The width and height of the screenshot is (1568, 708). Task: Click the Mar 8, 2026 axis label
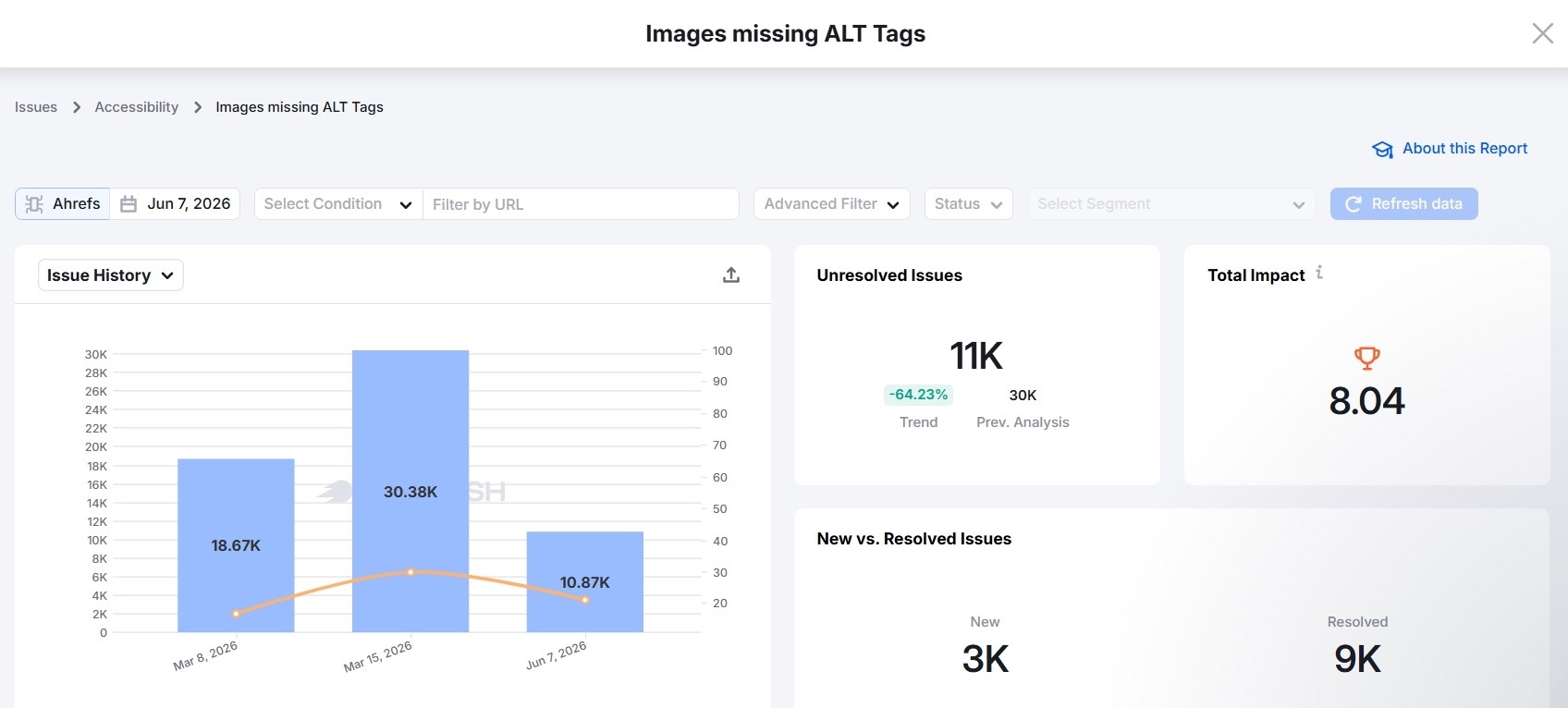click(205, 655)
